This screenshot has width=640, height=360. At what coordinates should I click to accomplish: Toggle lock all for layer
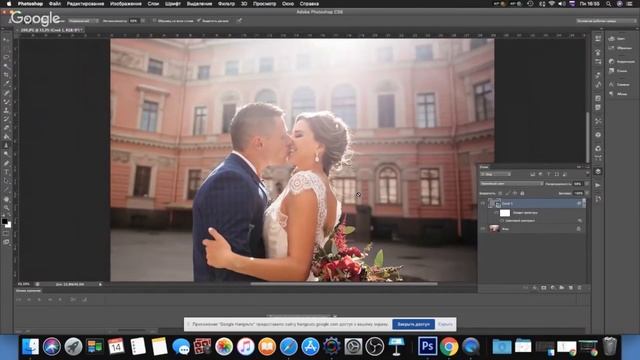522,193
